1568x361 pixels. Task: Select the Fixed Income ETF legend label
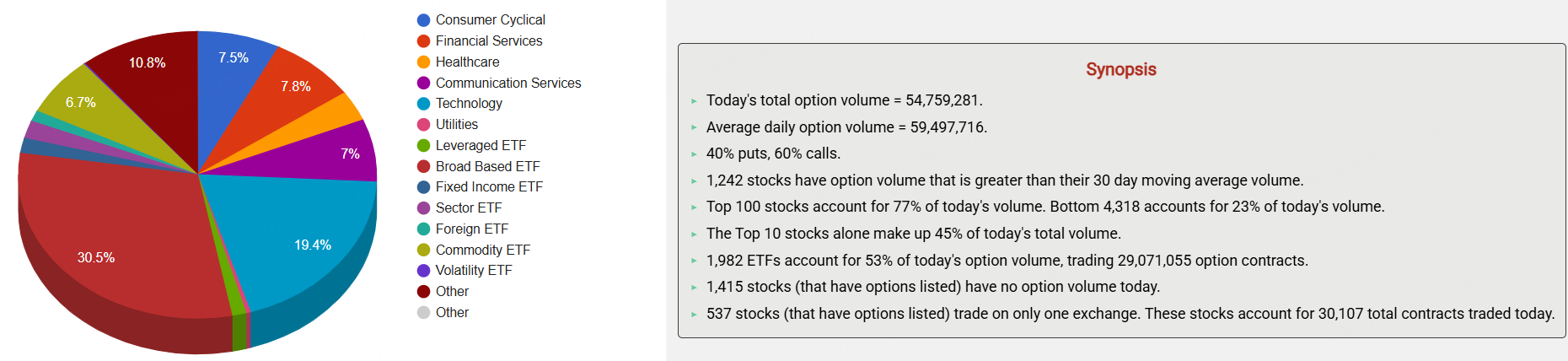489,186
